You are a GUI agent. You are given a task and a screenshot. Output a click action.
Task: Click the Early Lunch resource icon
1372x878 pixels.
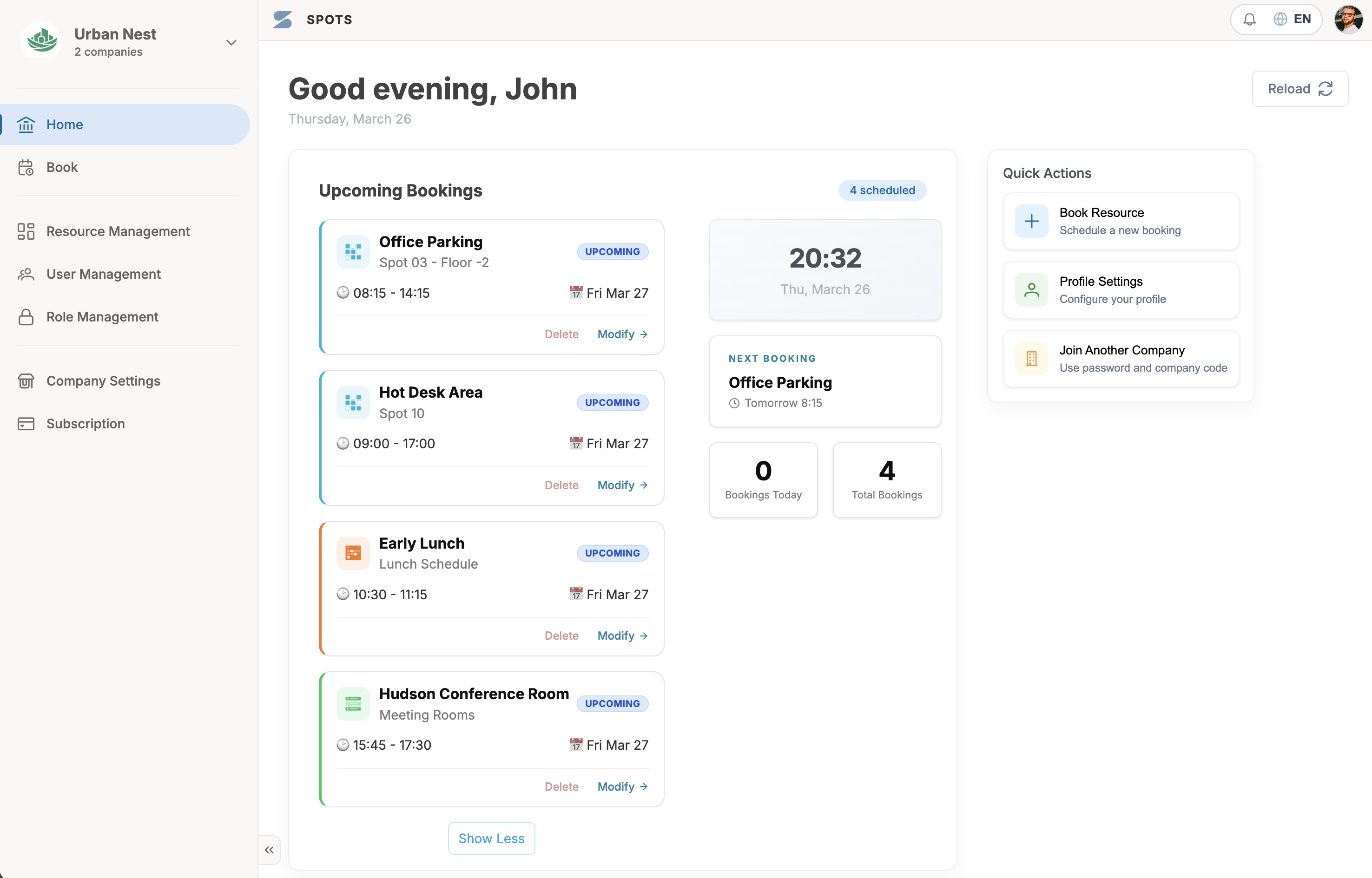pos(353,552)
